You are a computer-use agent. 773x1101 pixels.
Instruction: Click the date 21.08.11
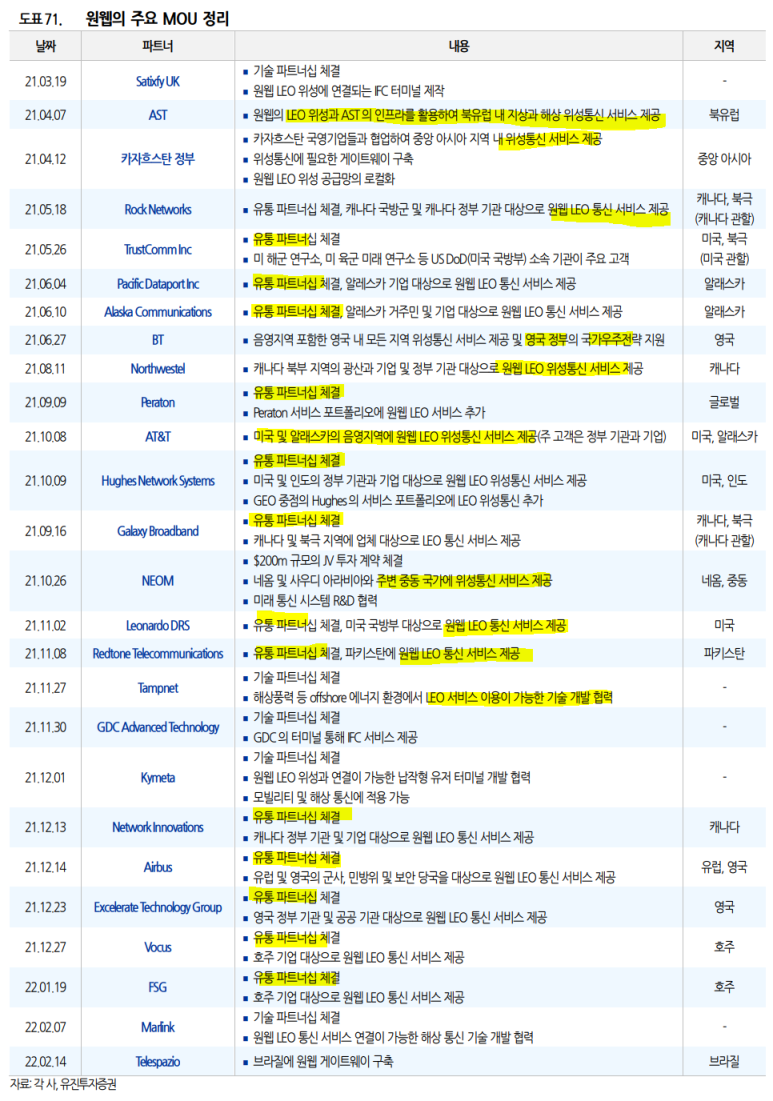click(x=46, y=369)
